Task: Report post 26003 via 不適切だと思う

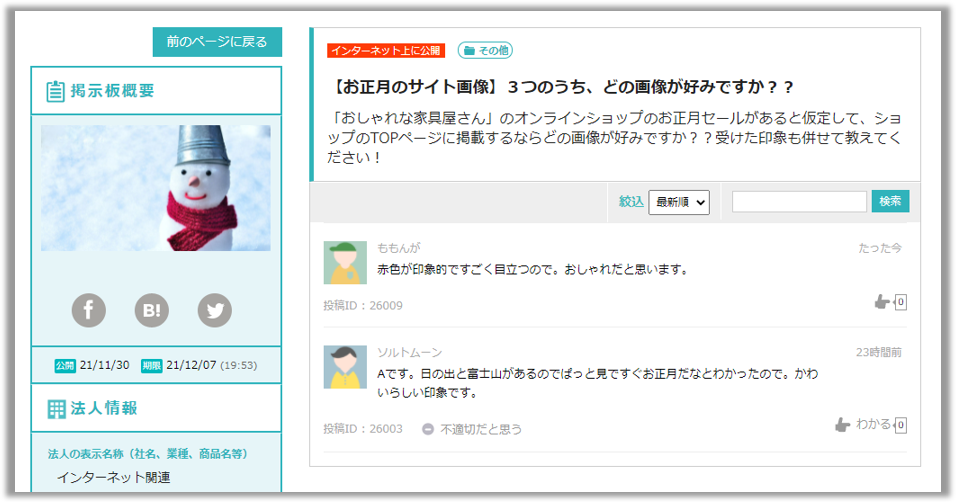Action: pos(472,429)
